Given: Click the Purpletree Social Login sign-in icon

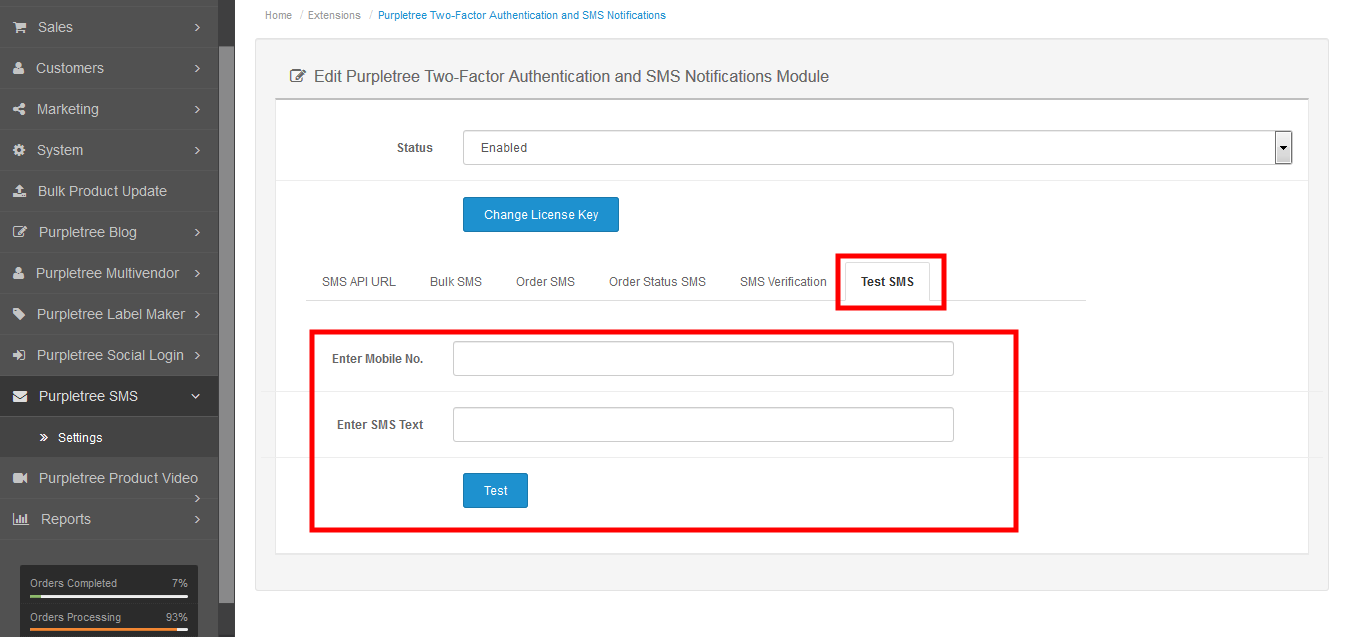Looking at the screenshot, I should click(x=19, y=355).
